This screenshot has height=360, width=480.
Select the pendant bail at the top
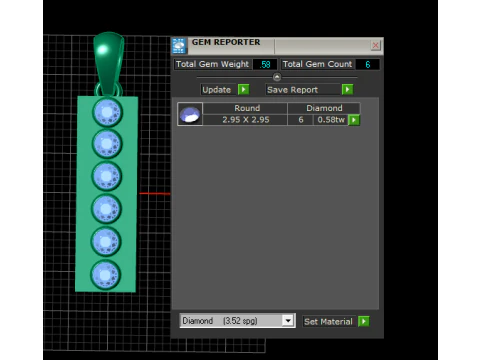point(109,63)
